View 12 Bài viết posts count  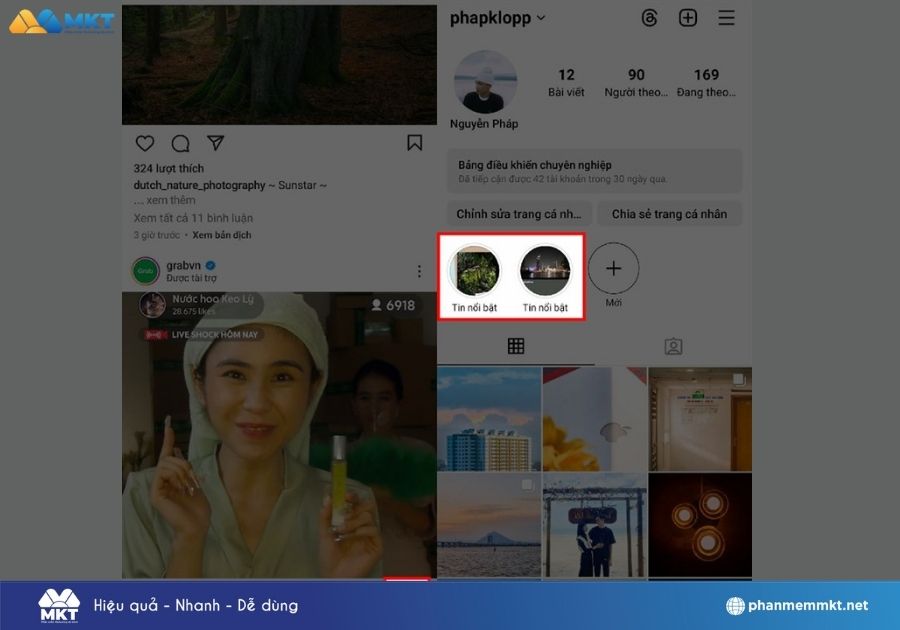click(x=566, y=83)
